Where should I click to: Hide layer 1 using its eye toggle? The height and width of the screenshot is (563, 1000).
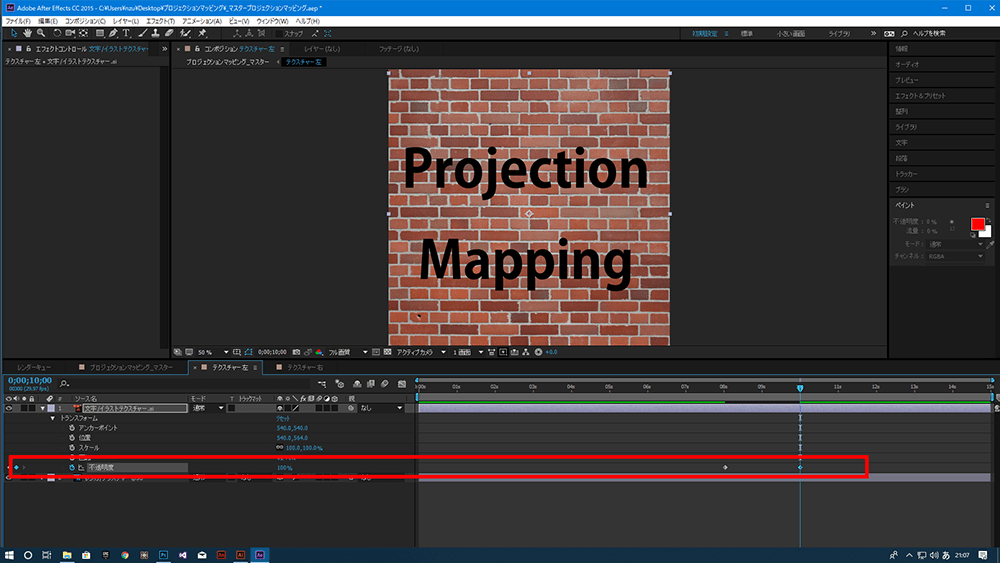coord(8,408)
